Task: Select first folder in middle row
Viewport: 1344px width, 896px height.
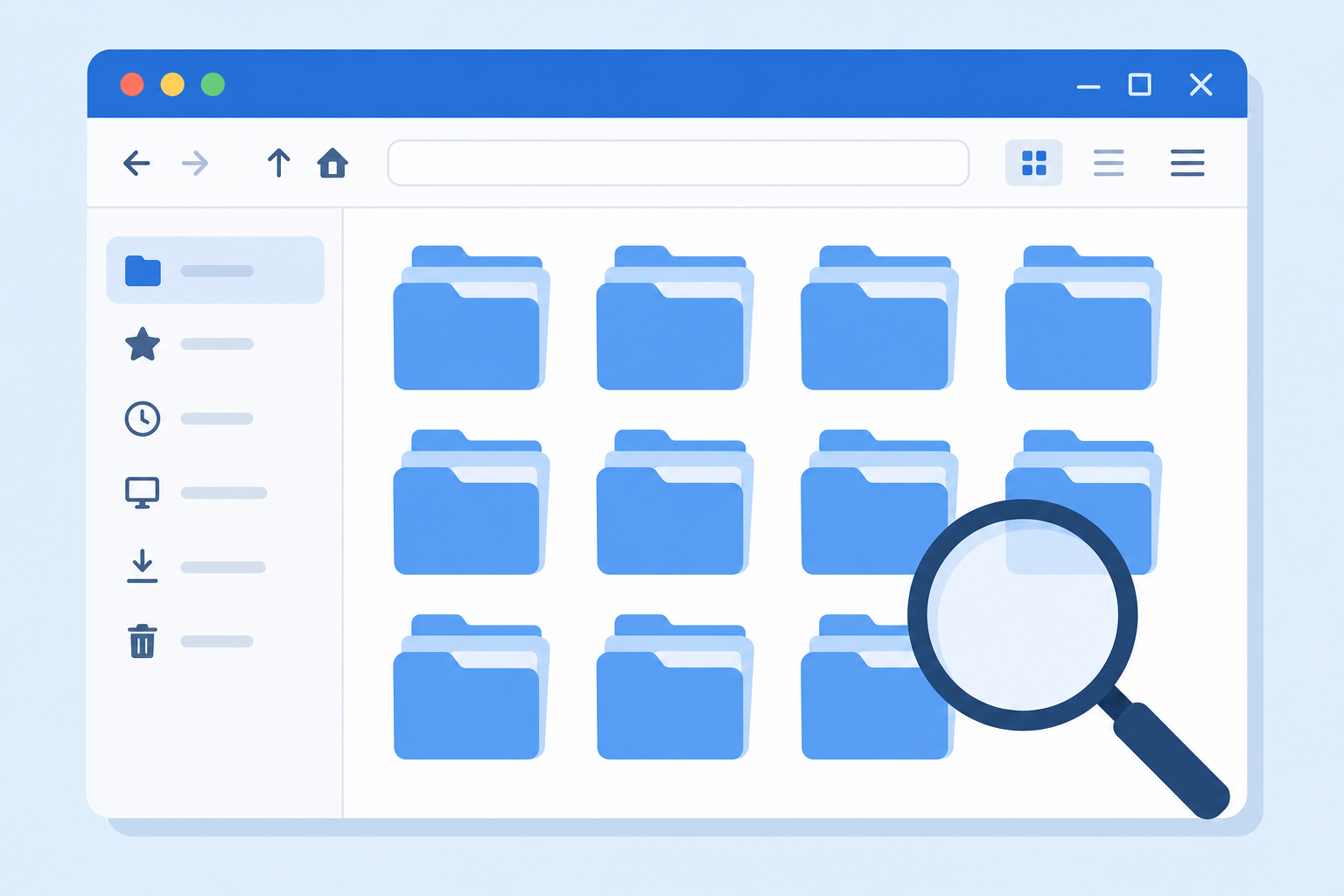Action: (x=471, y=502)
